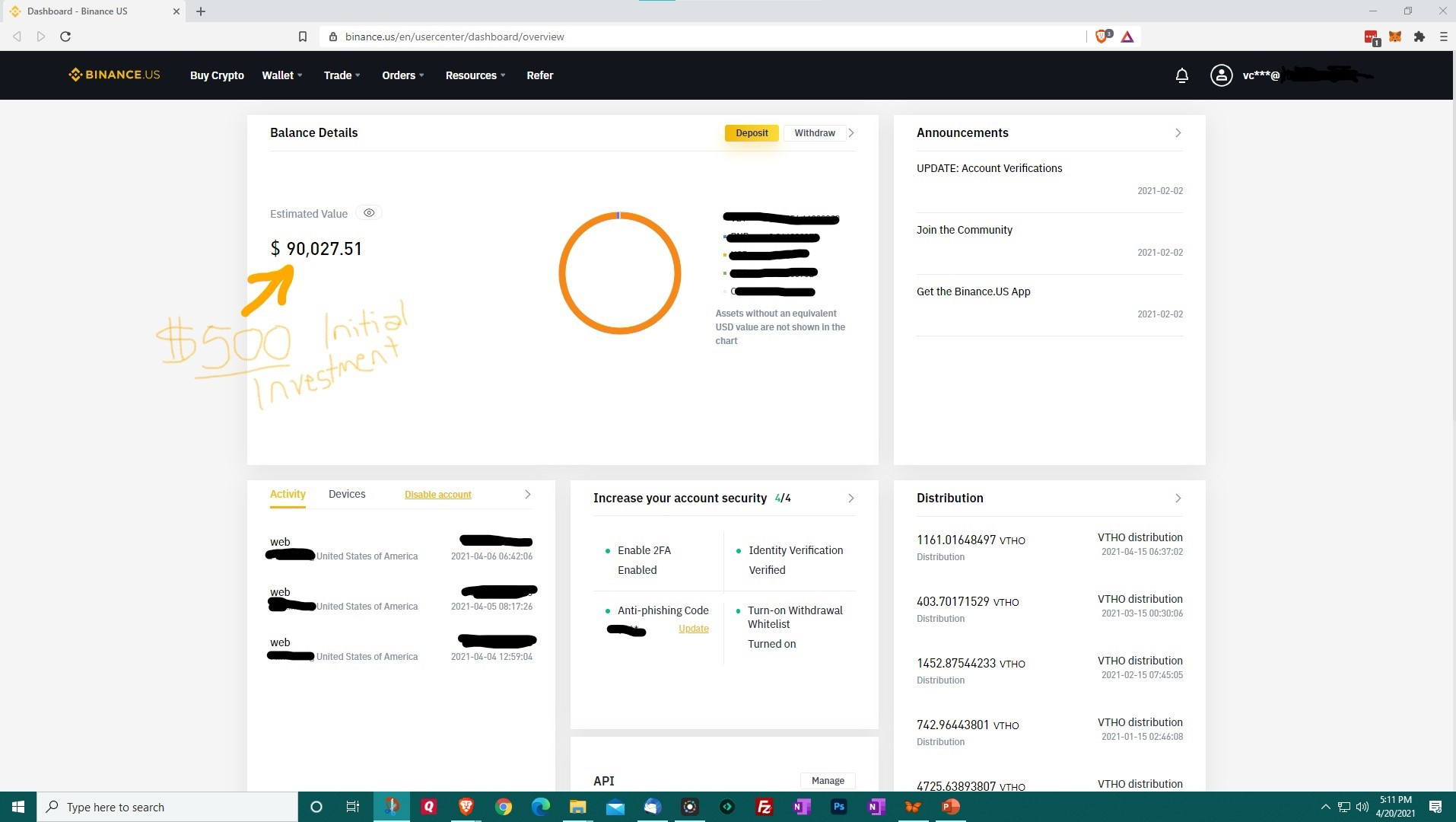The height and width of the screenshot is (822, 1456).
Task: Open the notifications bell
Action: [1181, 75]
